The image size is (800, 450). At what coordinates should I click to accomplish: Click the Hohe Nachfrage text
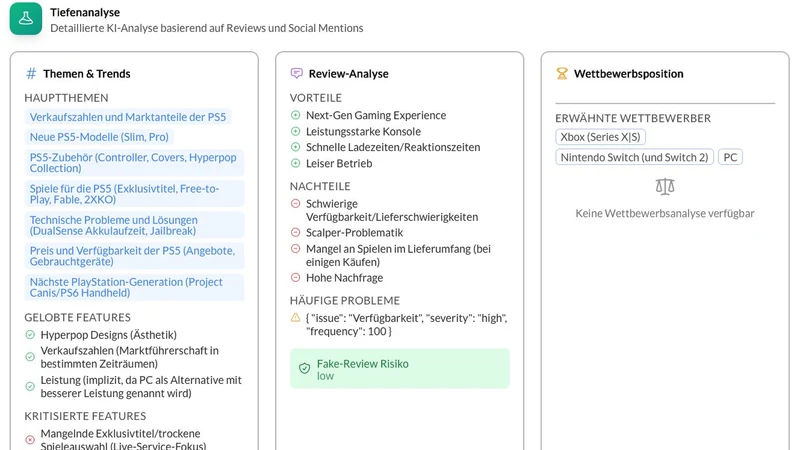click(344, 278)
